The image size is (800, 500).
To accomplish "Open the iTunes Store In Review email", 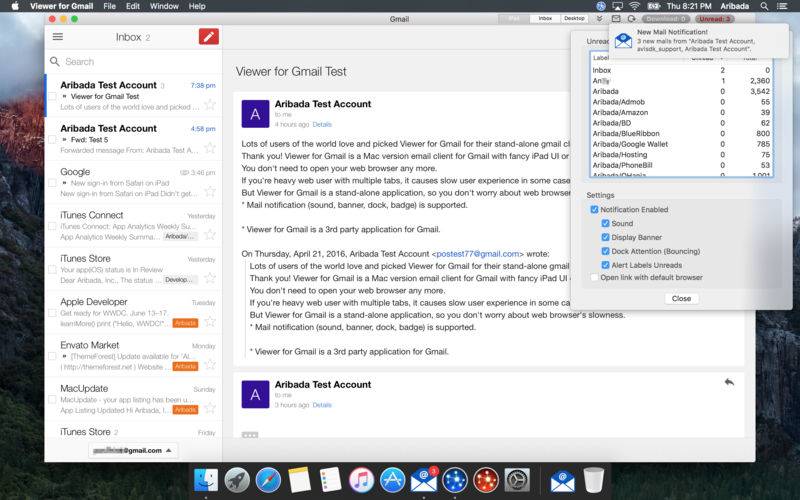I will tap(134, 269).
